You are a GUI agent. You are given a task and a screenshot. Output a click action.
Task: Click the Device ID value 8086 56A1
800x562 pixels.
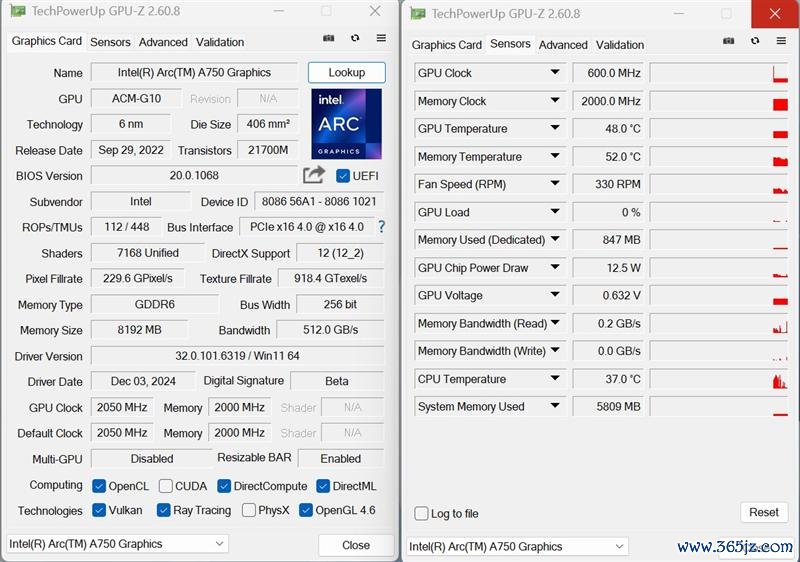319,201
